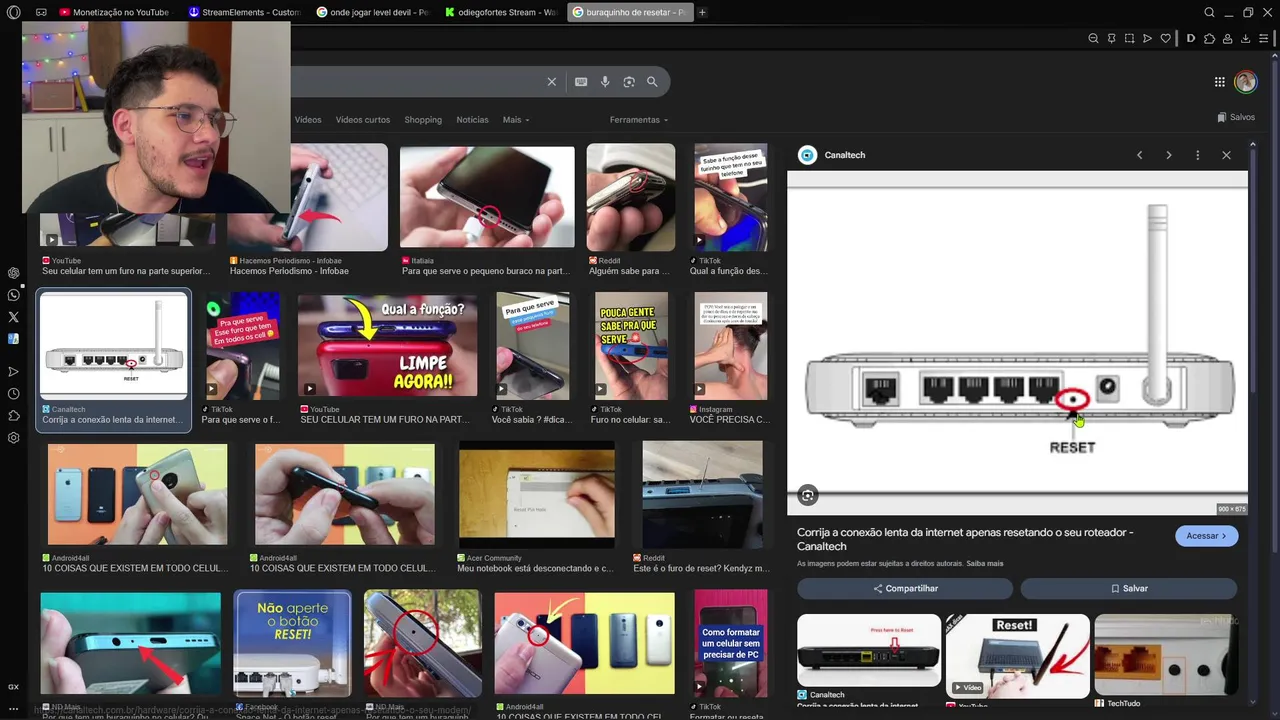The height and width of the screenshot is (720, 1280).
Task: Click the zoom-out magnifier in the address bar
Action: (1093, 39)
